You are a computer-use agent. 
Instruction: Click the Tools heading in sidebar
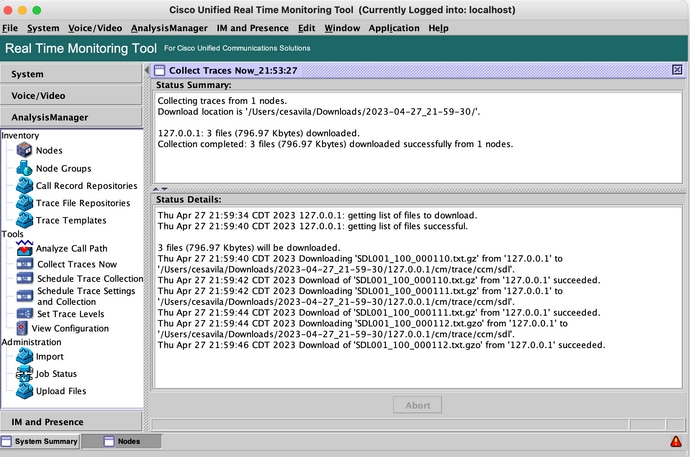pos(12,234)
